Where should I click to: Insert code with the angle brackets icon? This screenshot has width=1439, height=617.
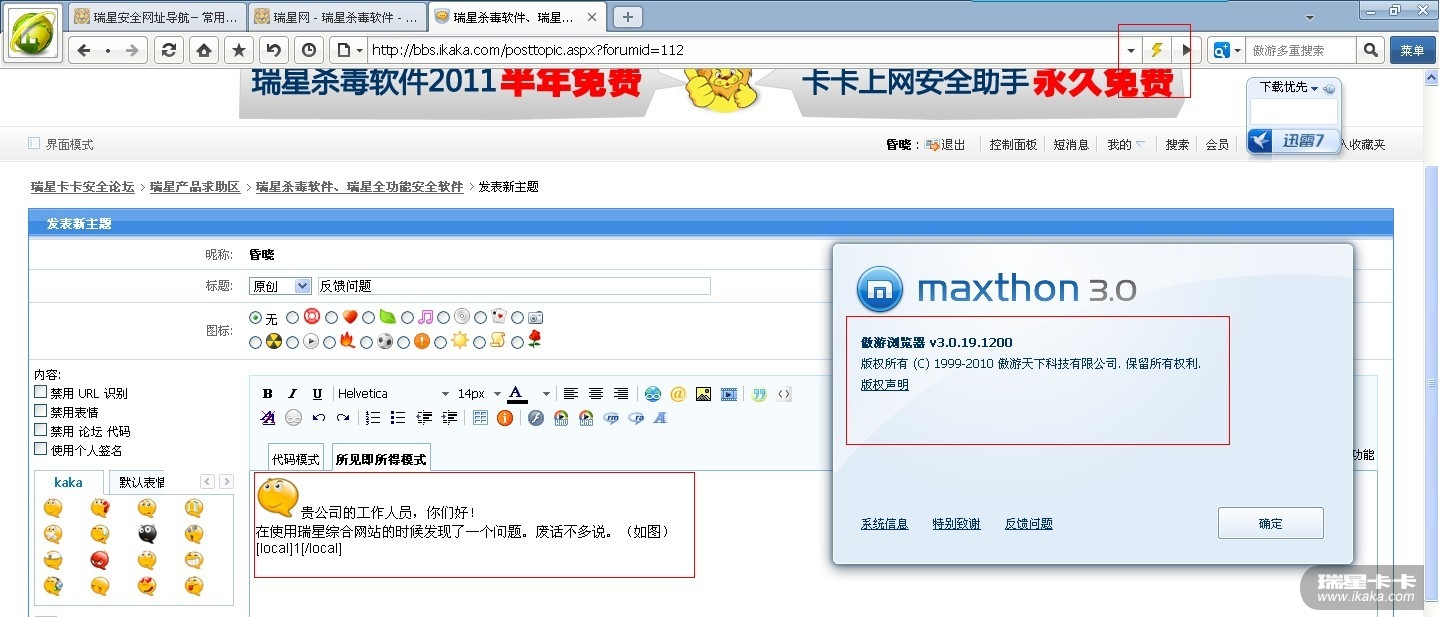coord(784,394)
